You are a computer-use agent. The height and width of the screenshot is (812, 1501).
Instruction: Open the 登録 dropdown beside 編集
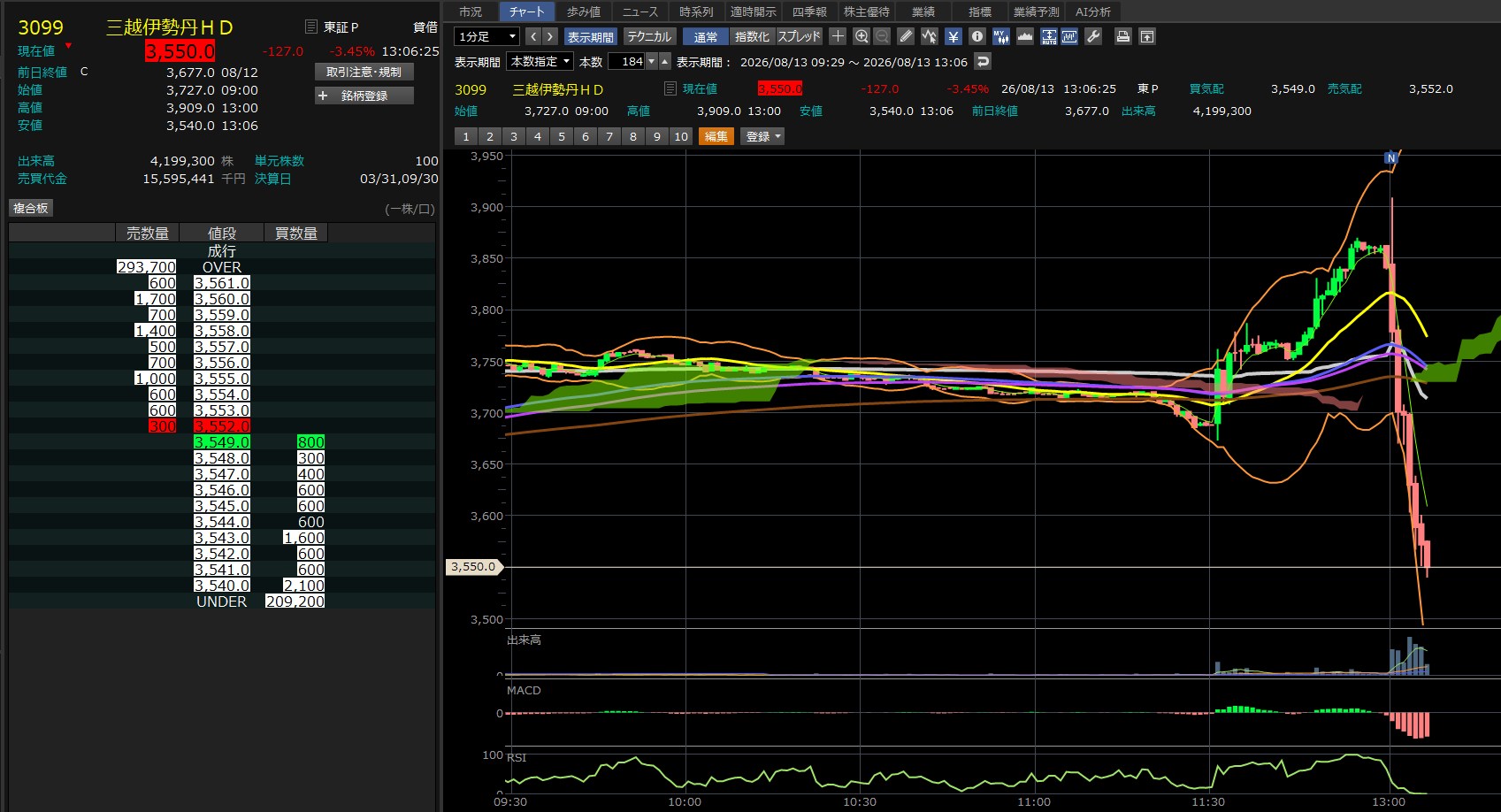tap(762, 136)
